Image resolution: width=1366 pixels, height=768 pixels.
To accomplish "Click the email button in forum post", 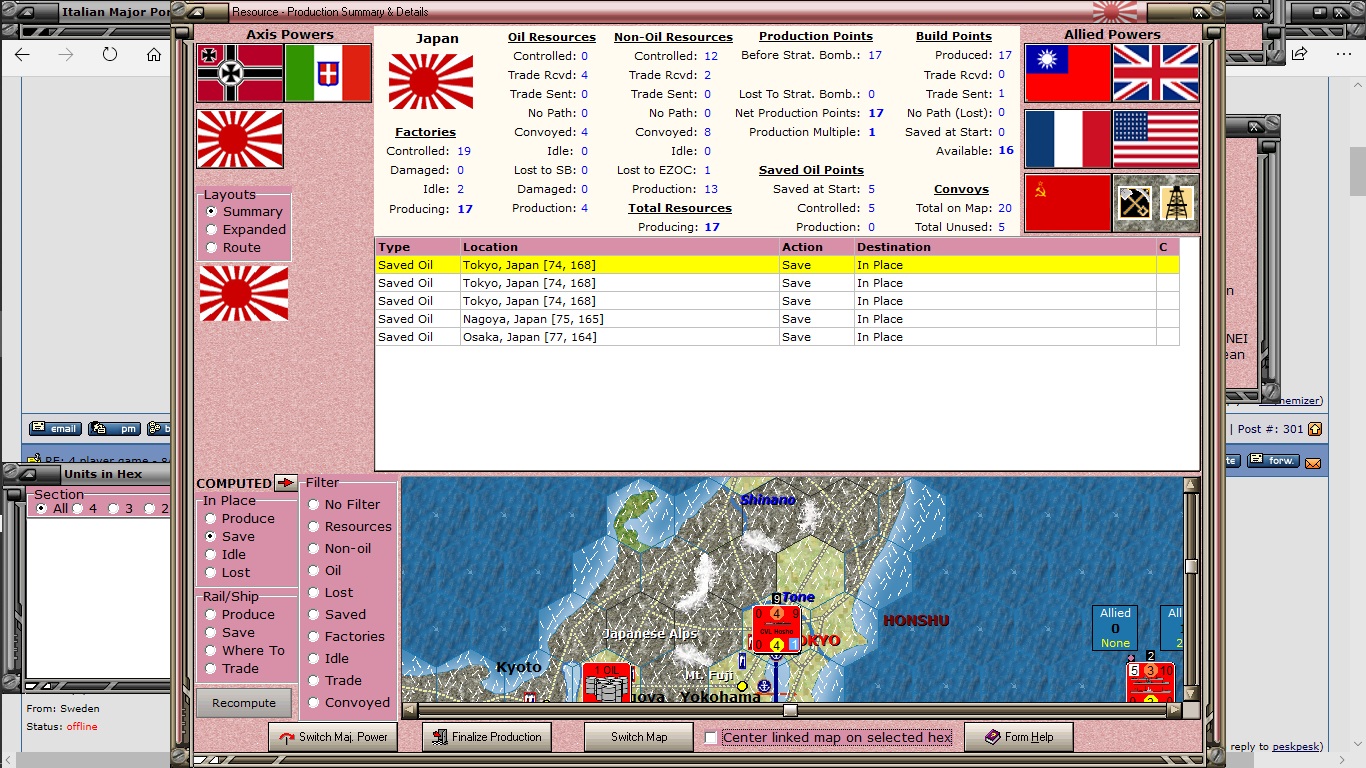I will click(x=55, y=428).
